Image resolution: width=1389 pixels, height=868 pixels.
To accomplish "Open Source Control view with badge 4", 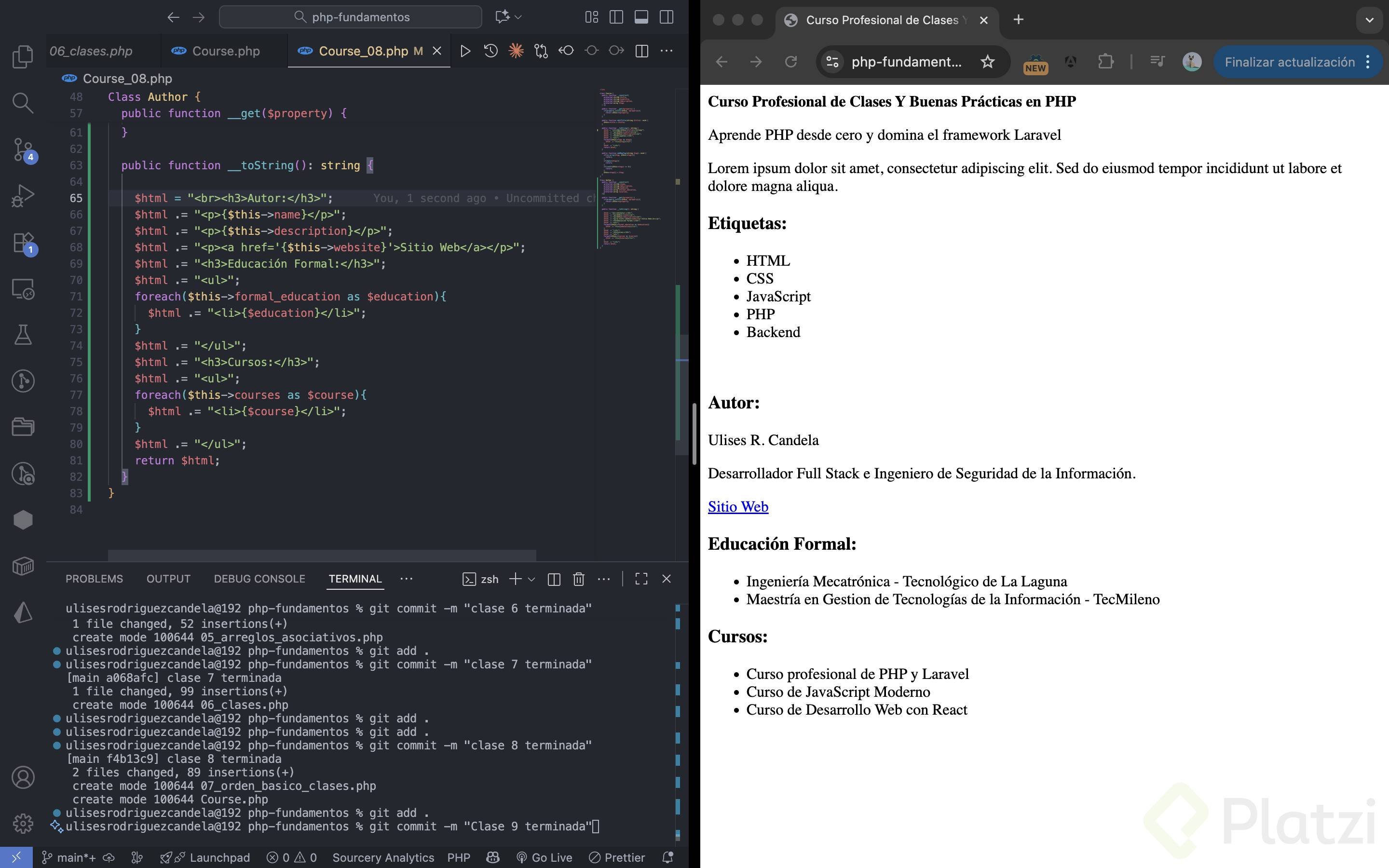I will pos(22,149).
